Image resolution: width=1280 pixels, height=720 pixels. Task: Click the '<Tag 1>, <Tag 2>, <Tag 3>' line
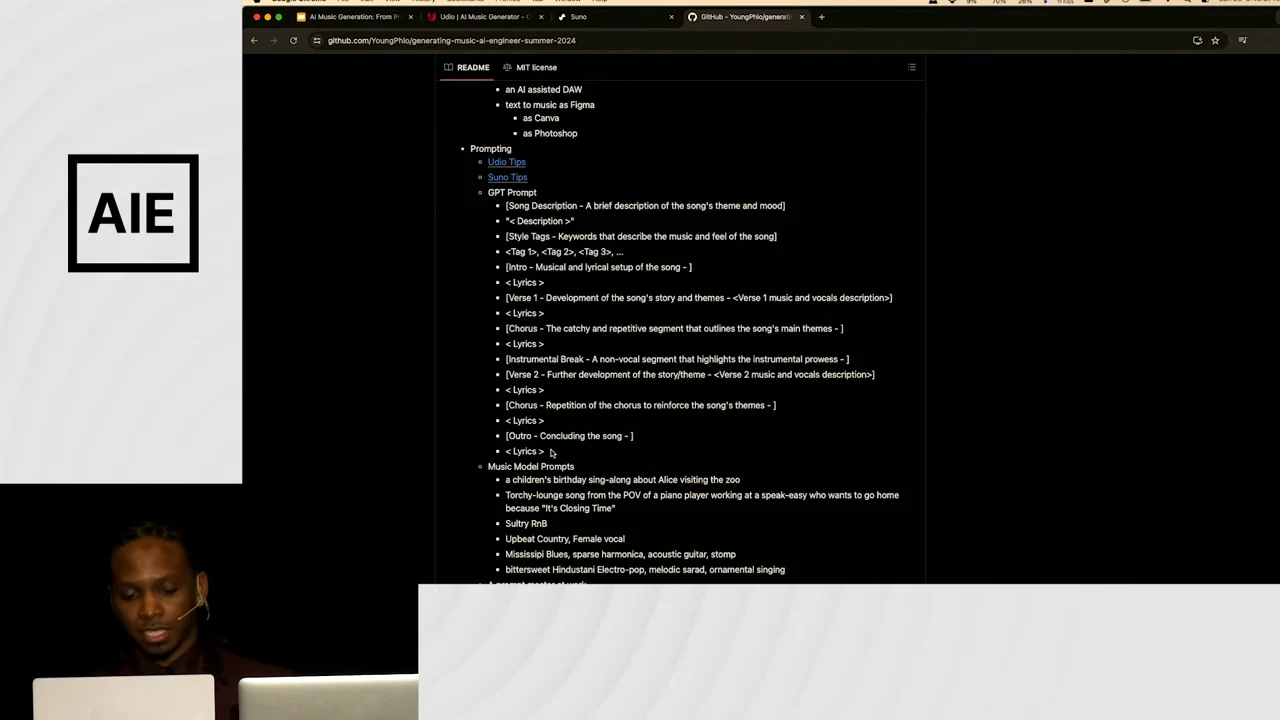564,252
